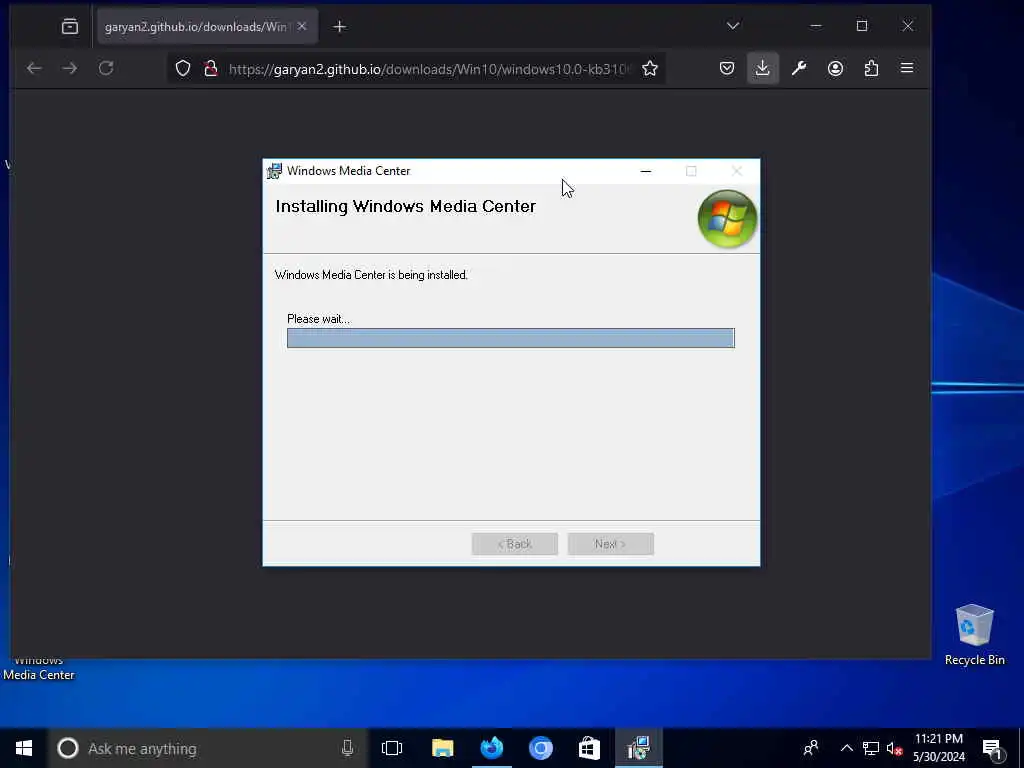Screen dimensions: 1024x768
Task: Click the disabled Next button
Action: (611, 544)
